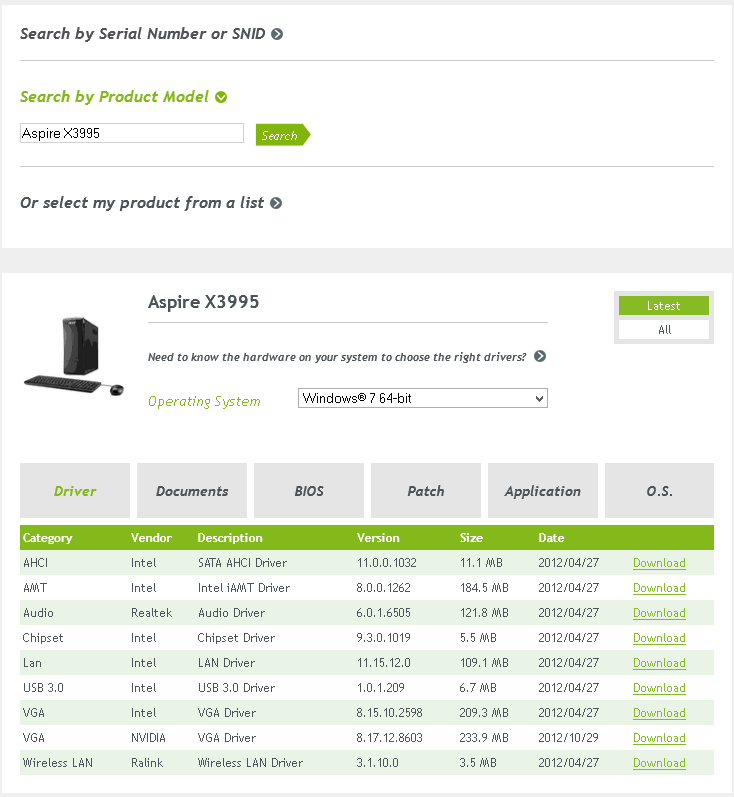Click the Category column header
The image size is (734, 797).
click(48, 538)
